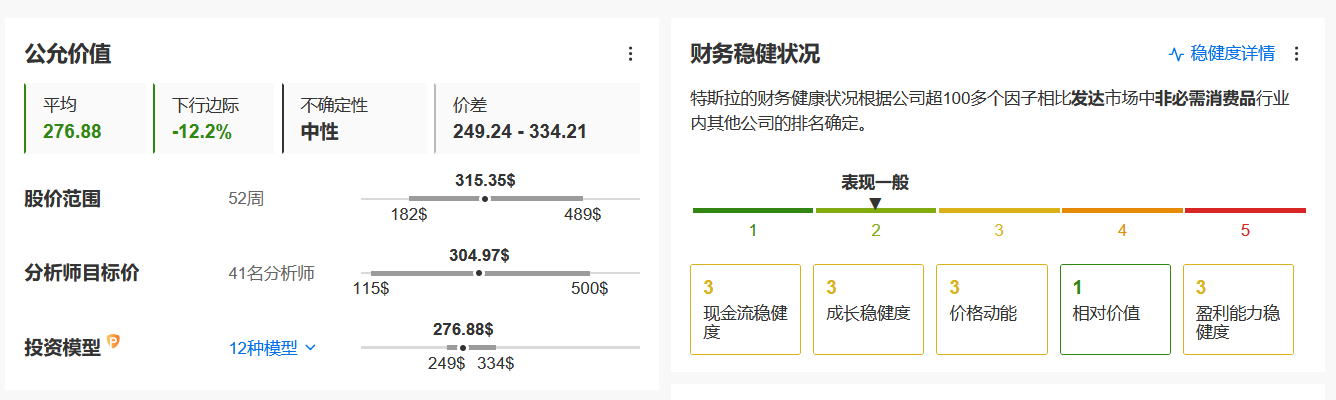
Task: Click the bold 发达 word in the description
Action: pos(1088,99)
